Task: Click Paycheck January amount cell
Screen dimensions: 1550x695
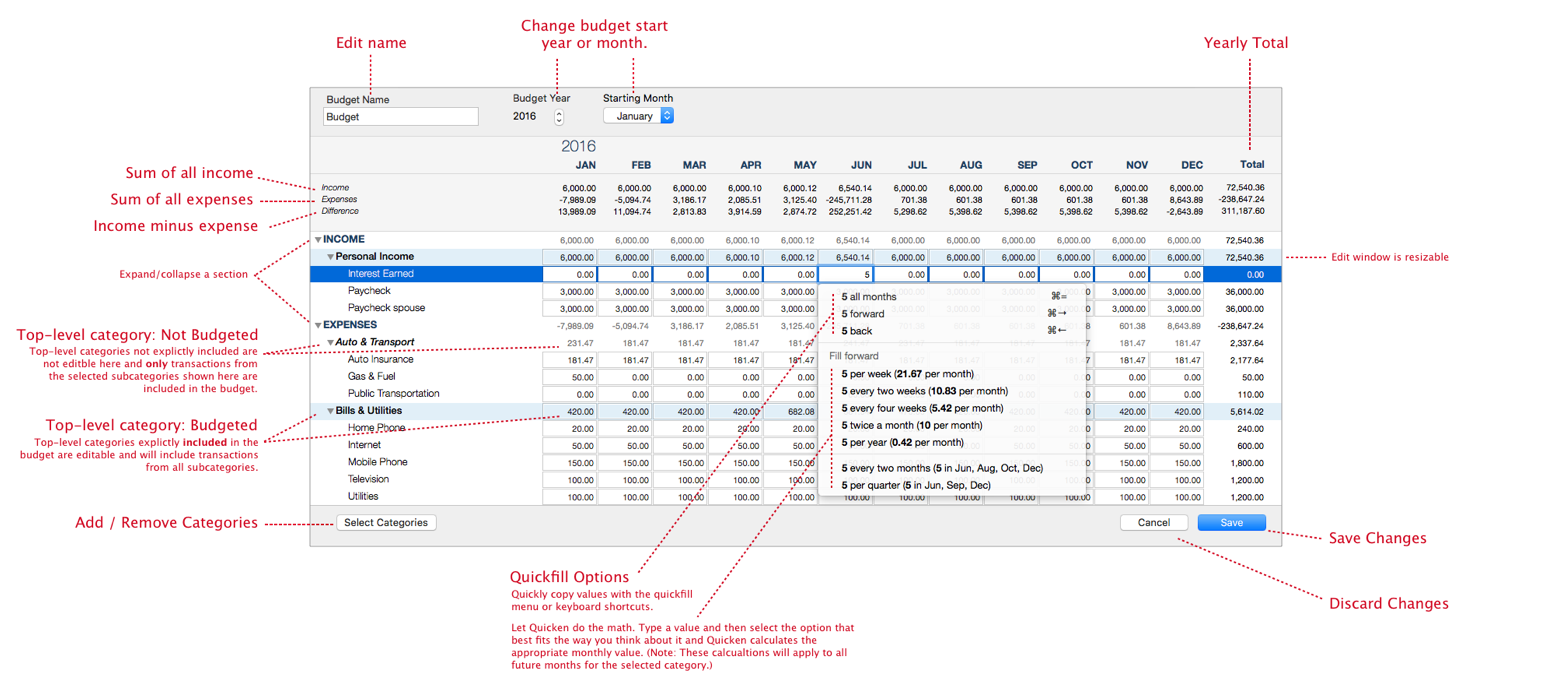Action: (x=570, y=292)
